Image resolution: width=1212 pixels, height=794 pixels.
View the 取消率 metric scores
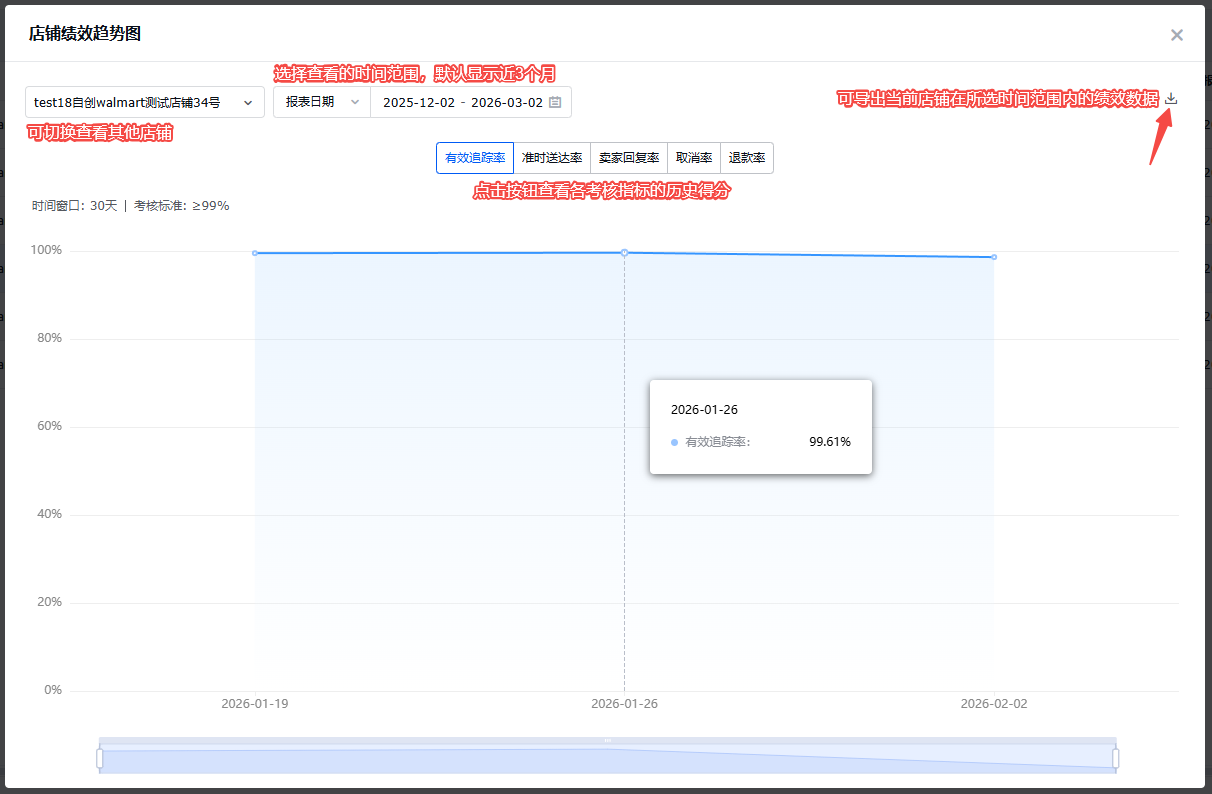click(693, 158)
